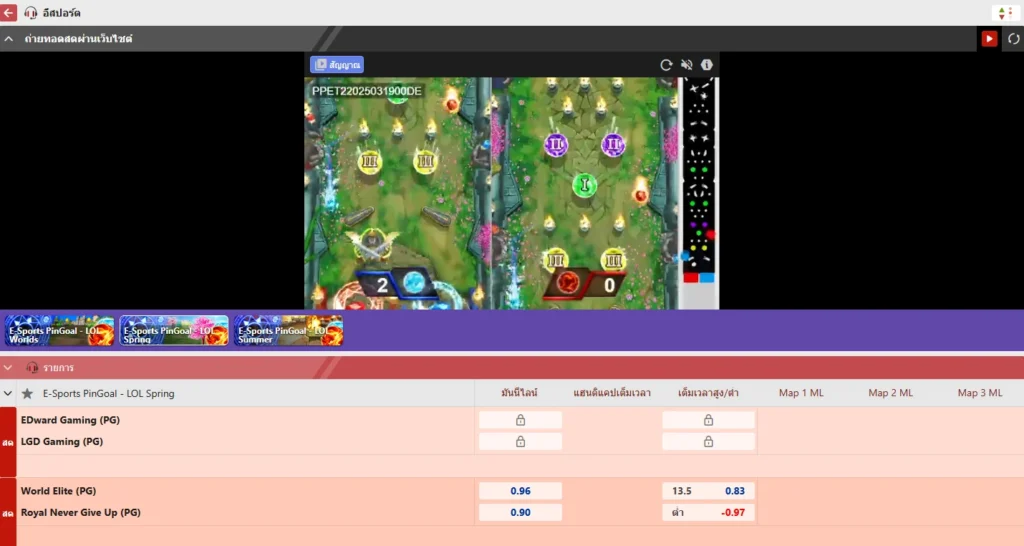
Task: Click EDward Gaming over/under locked cell
Action: click(x=709, y=420)
